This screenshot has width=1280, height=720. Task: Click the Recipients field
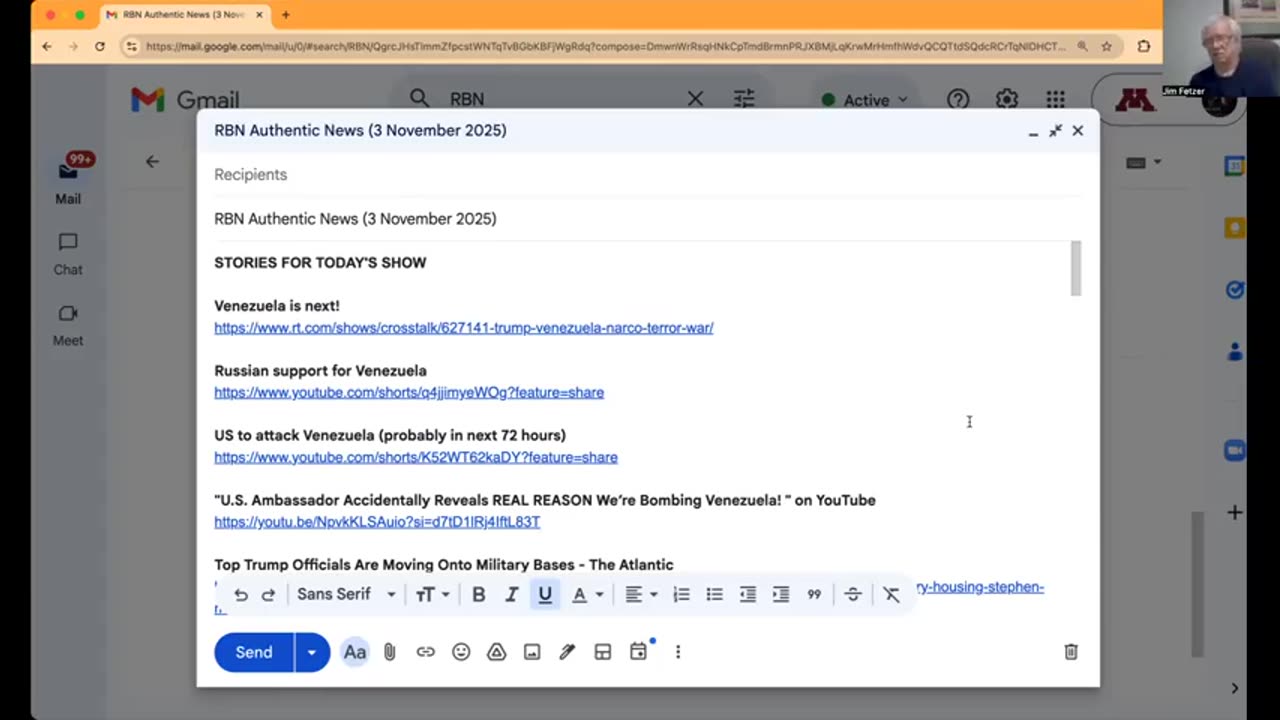(x=647, y=175)
